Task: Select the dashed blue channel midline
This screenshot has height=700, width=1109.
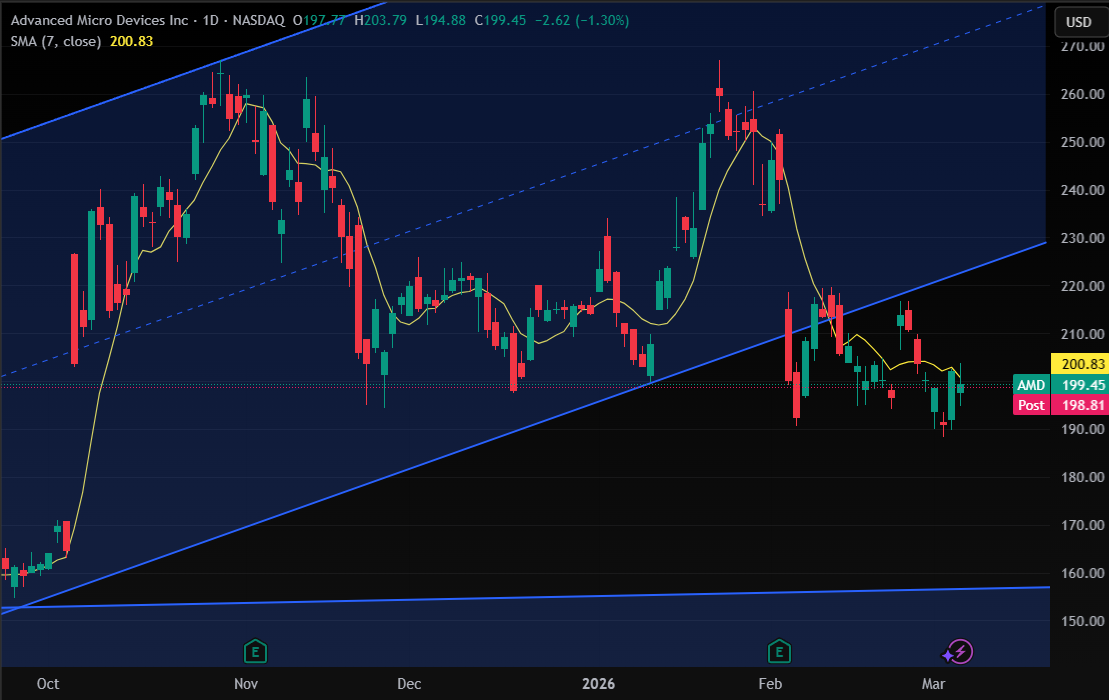Action: (x=523, y=191)
